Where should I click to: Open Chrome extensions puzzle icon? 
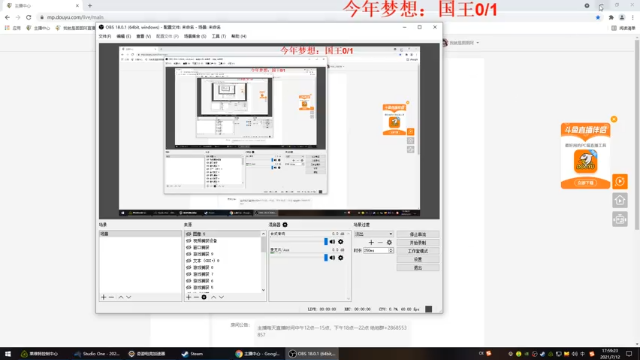tap(611, 17)
